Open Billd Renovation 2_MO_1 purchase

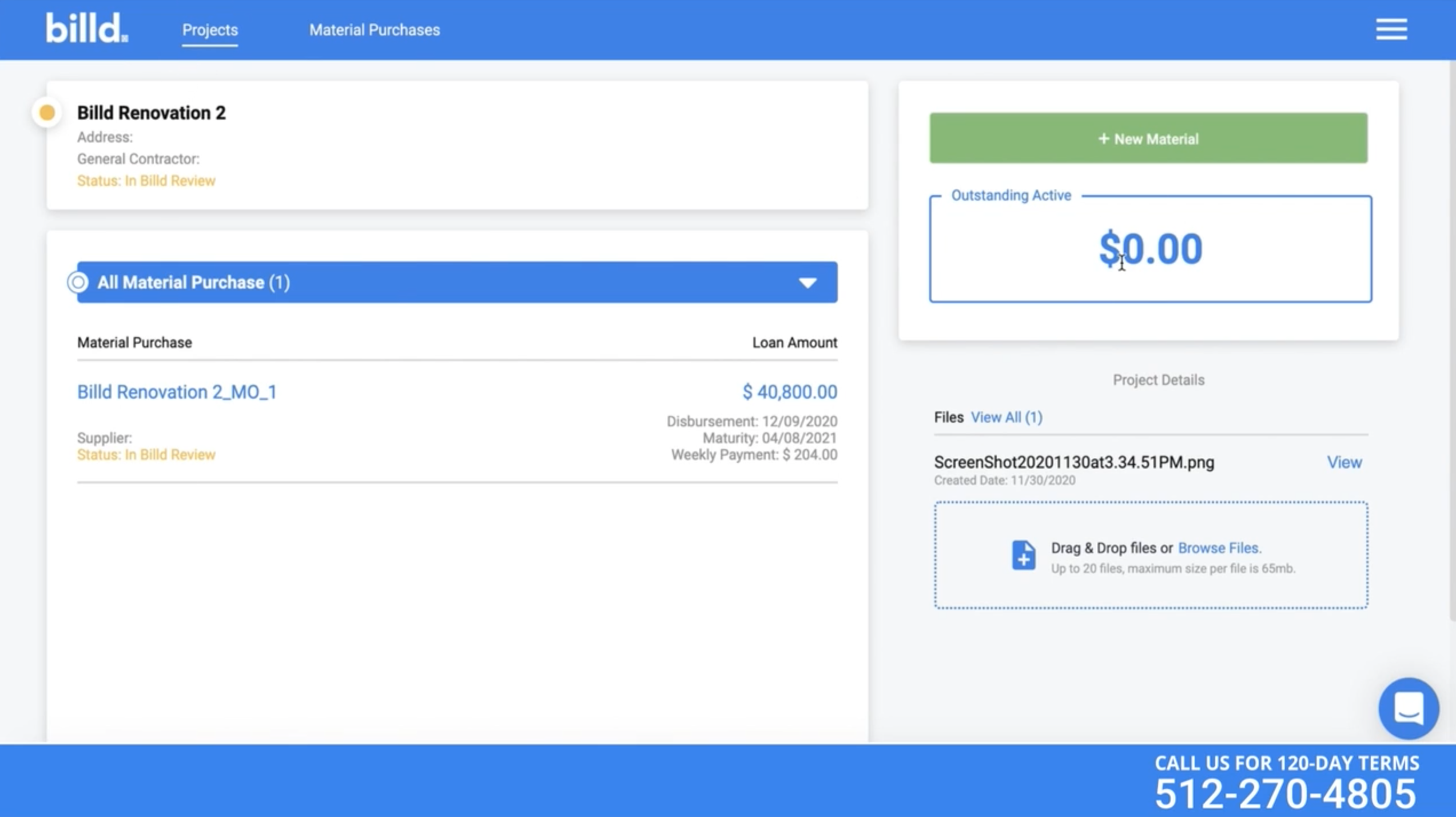pos(177,392)
